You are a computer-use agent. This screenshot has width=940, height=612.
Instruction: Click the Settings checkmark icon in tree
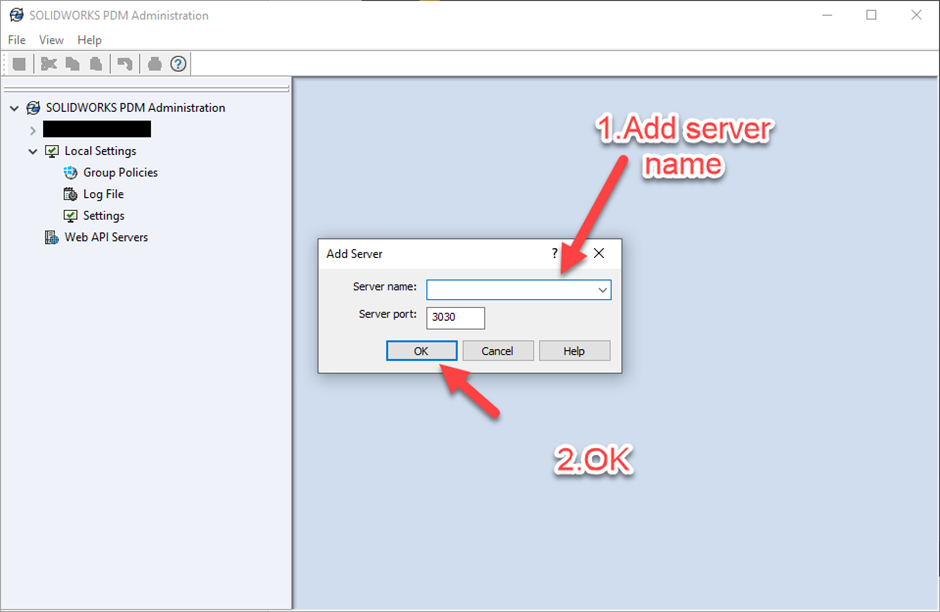(71, 216)
